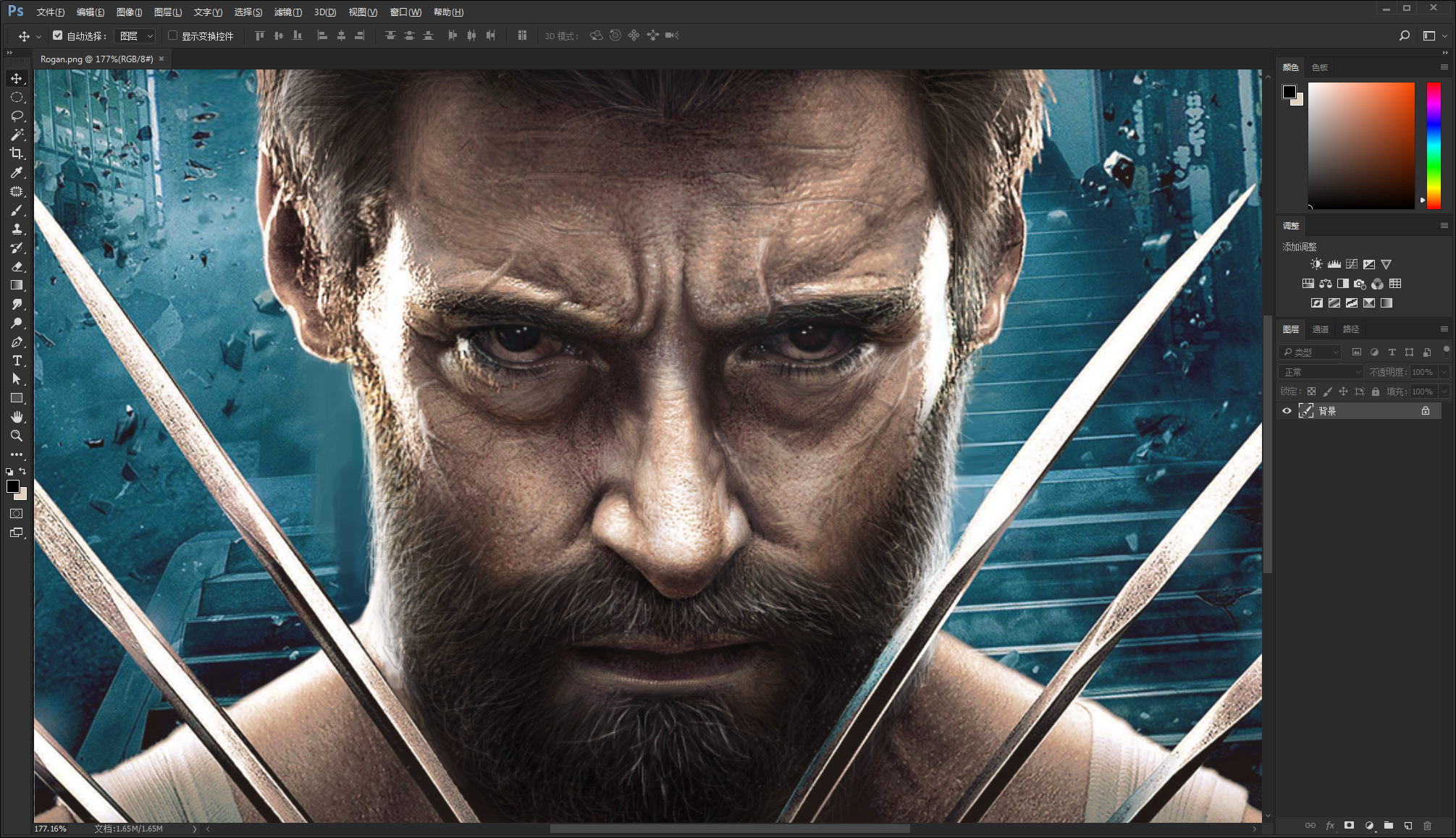This screenshot has width=1456, height=838.
Task: Select the Lasso tool
Action: 17,116
